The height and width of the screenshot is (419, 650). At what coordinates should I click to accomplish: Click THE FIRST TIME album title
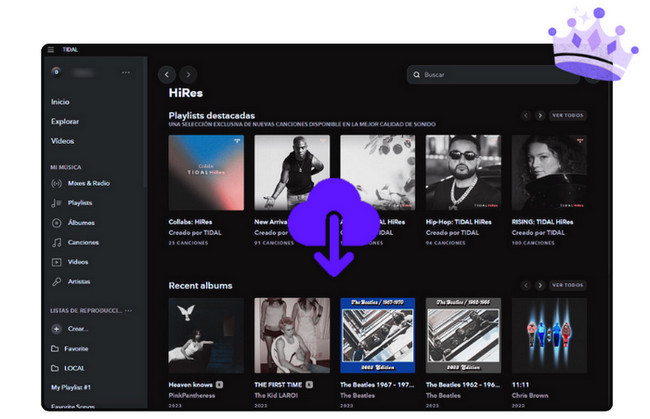[x=278, y=385]
